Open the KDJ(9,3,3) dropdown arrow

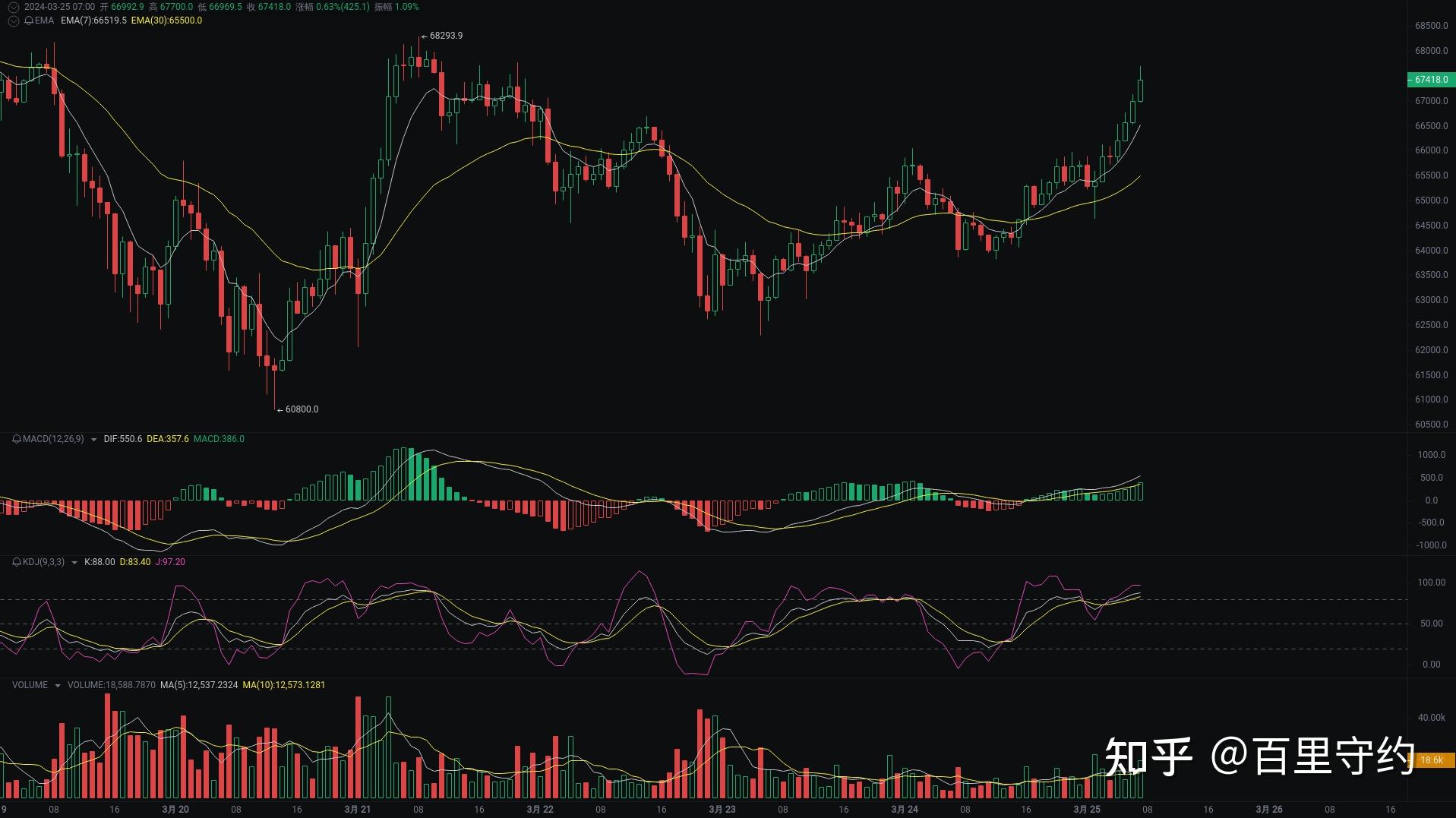[x=74, y=563]
